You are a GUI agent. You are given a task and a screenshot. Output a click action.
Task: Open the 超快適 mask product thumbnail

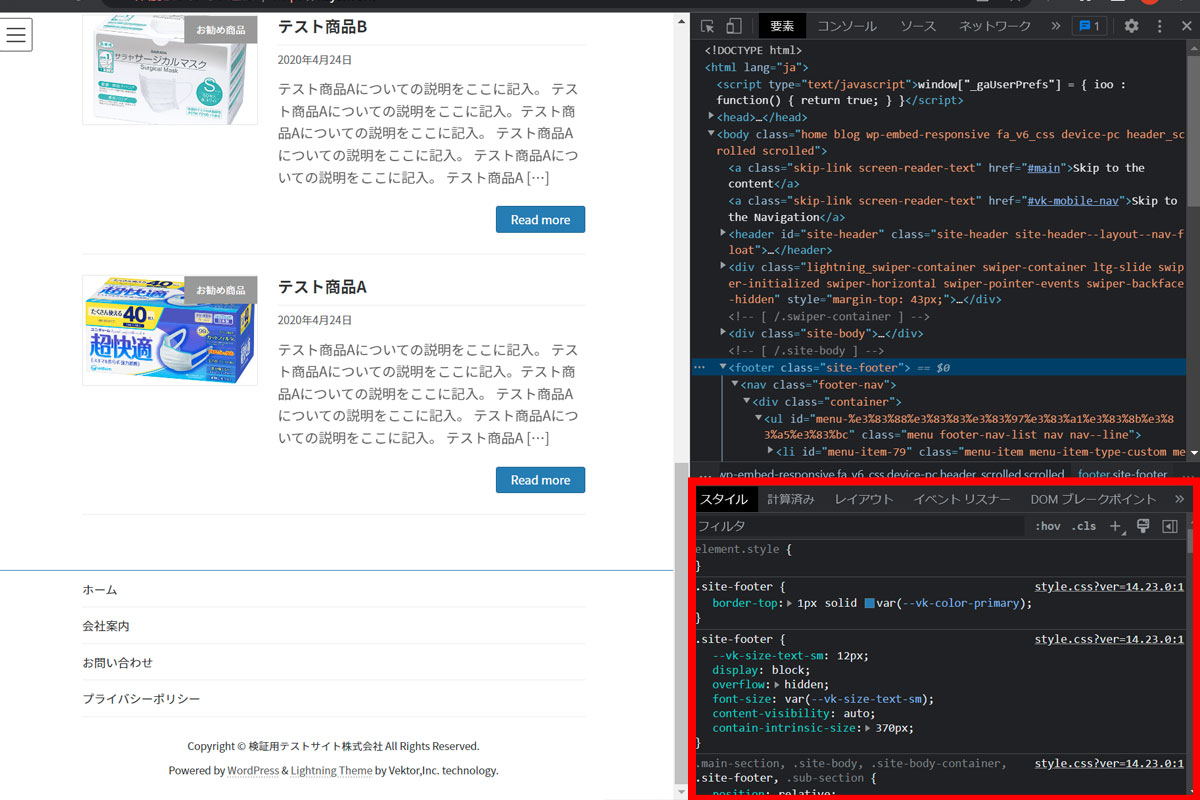coord(170,330)
